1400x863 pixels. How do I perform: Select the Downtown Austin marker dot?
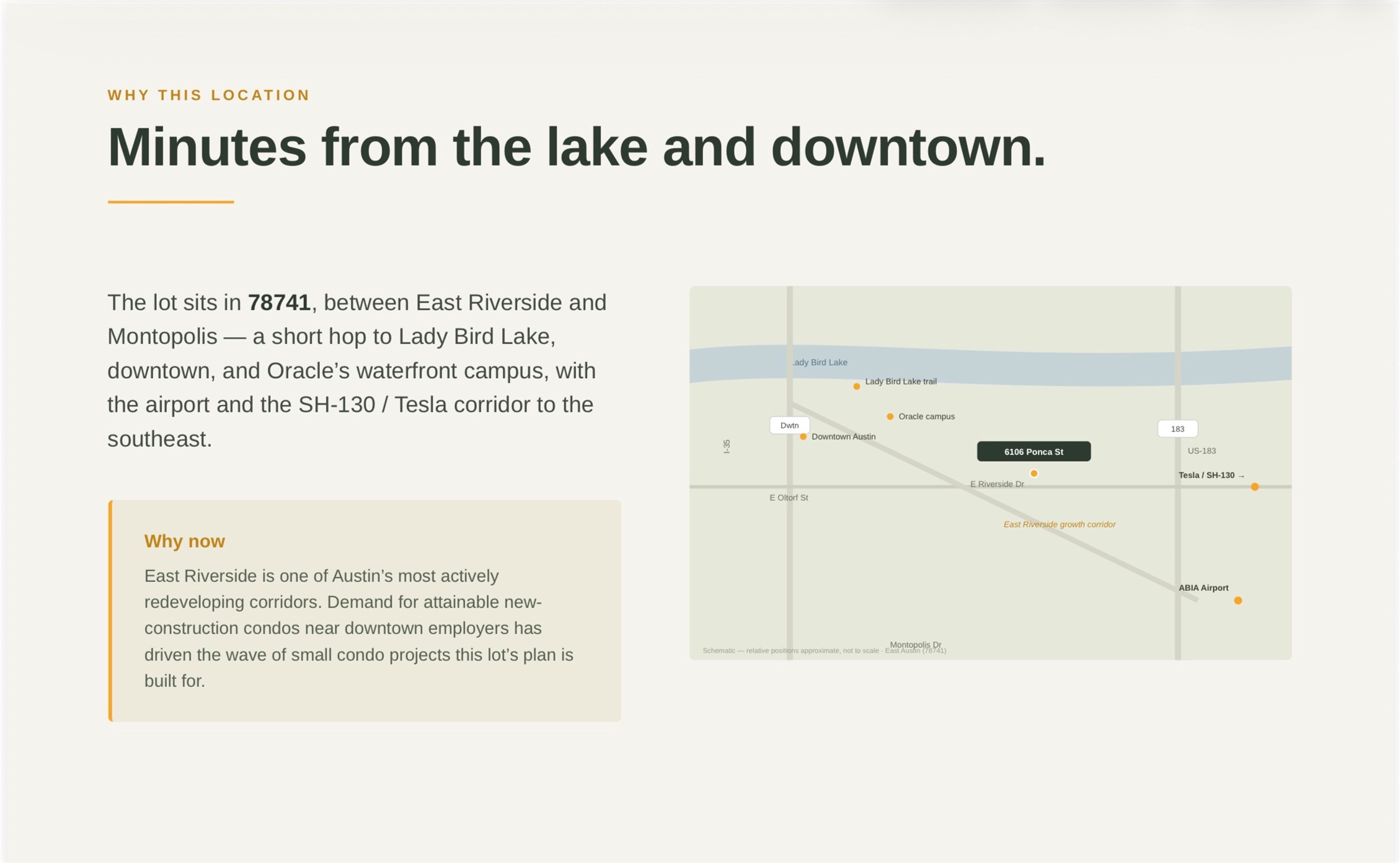tap(803, 437)
